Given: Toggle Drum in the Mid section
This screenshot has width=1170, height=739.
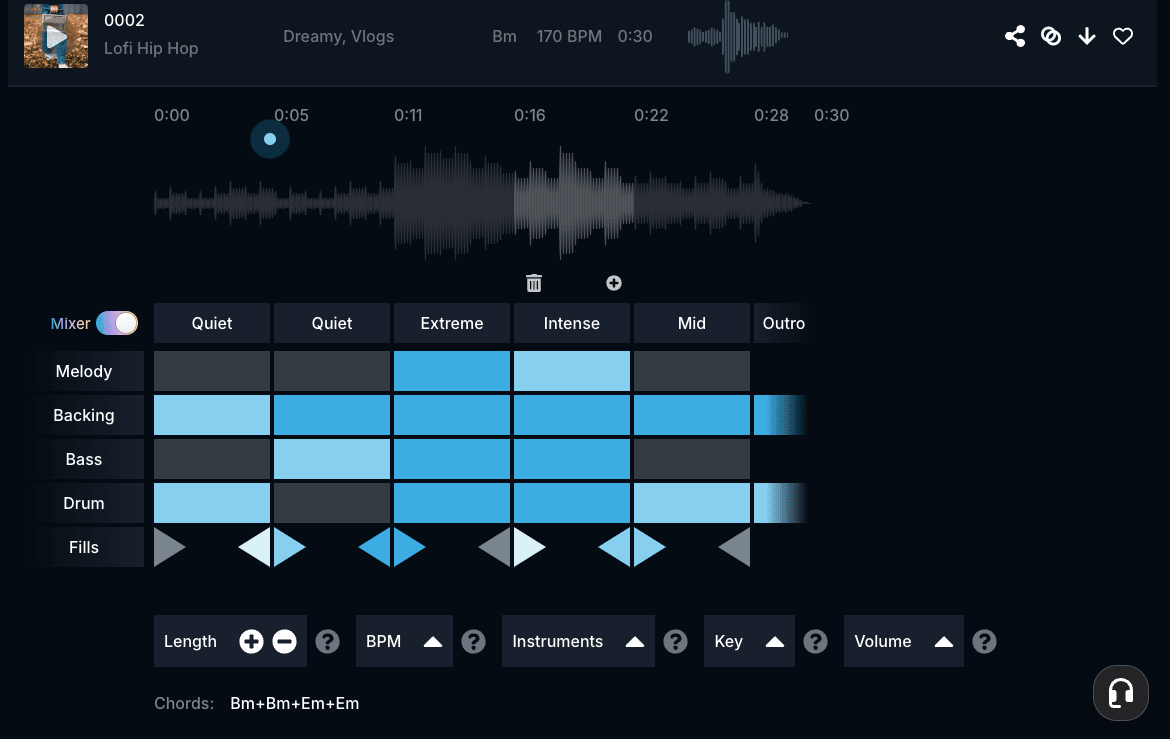Looking at the screenshot, I should [x=692, y=503].
